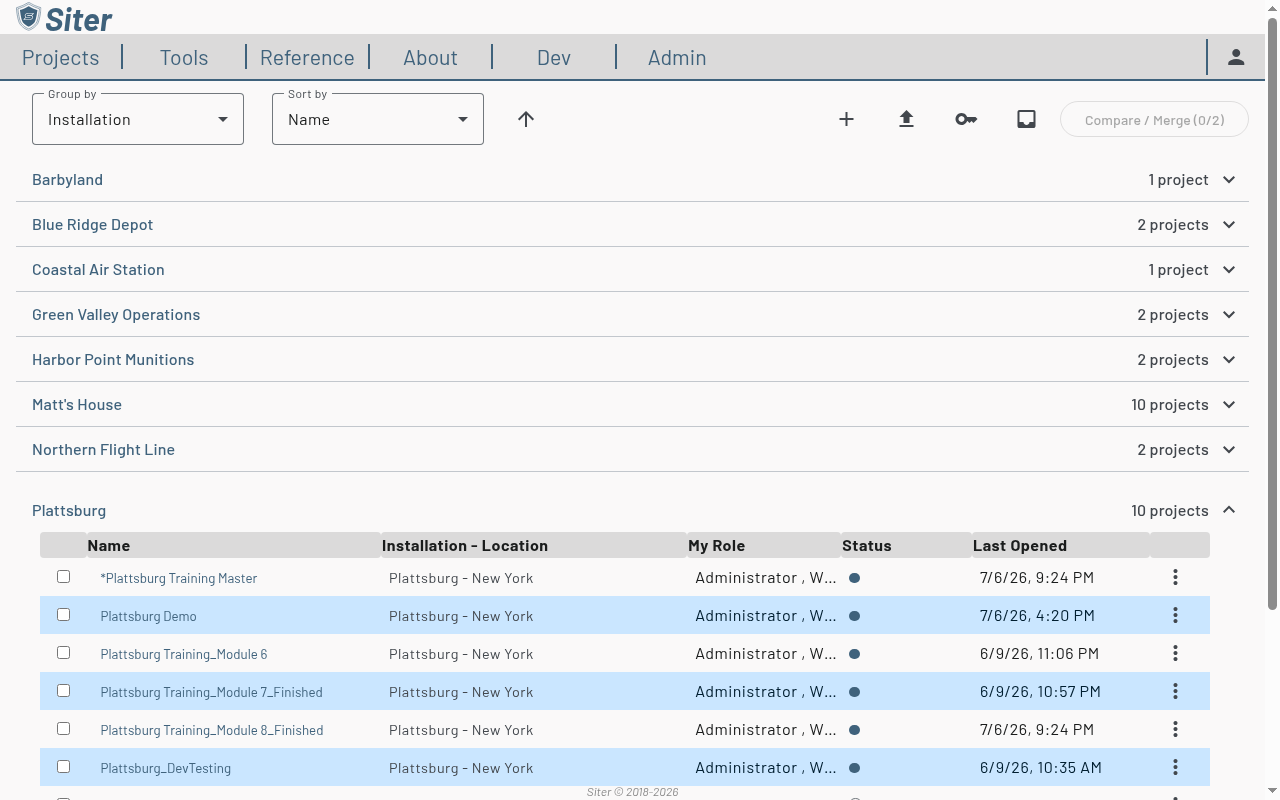Open the Admin menu
Image resolution: width=1280 pixels, height=800 pixels.
tap(677, 57)
